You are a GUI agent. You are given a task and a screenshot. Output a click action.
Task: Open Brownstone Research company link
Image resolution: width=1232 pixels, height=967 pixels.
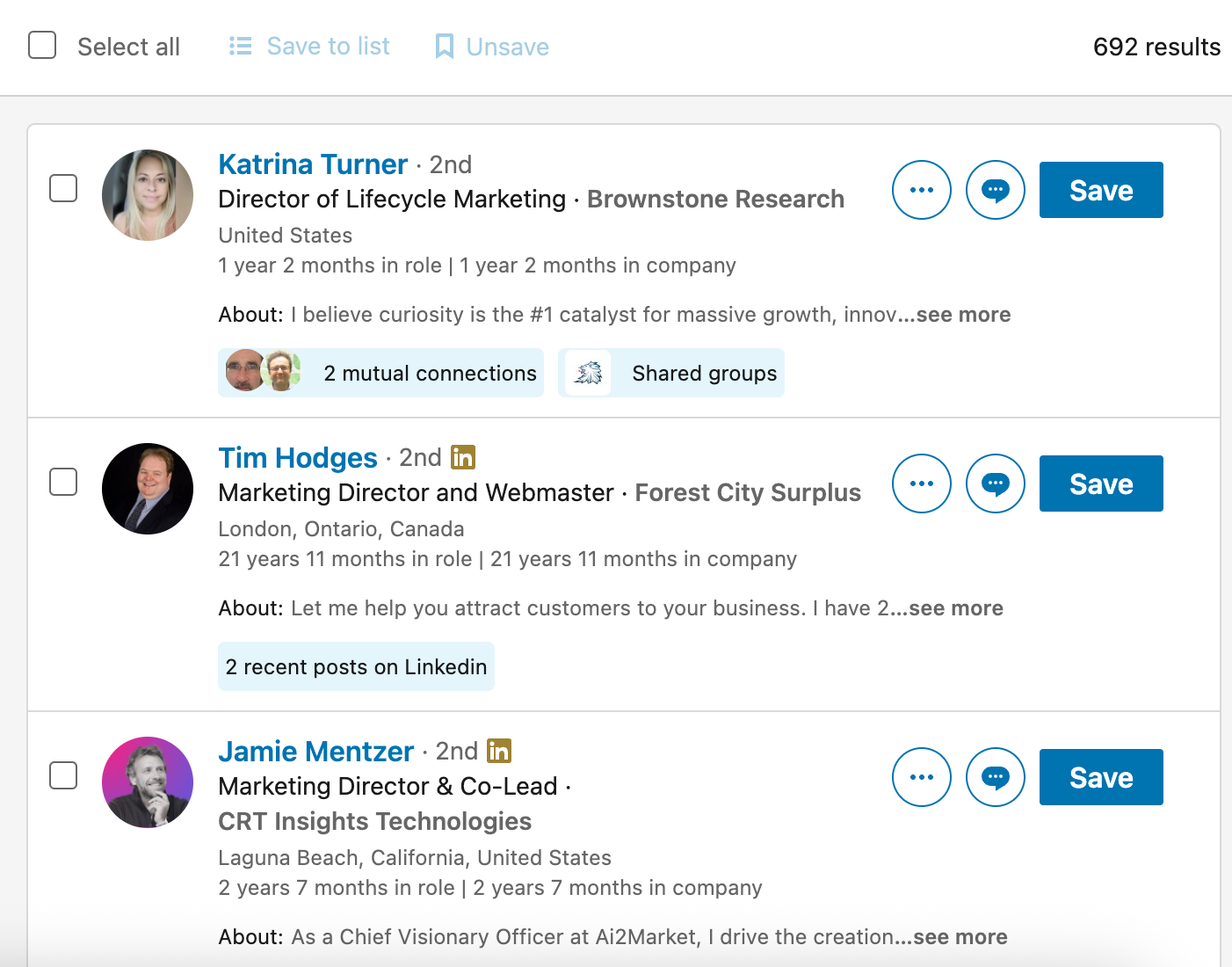point(715,199)
